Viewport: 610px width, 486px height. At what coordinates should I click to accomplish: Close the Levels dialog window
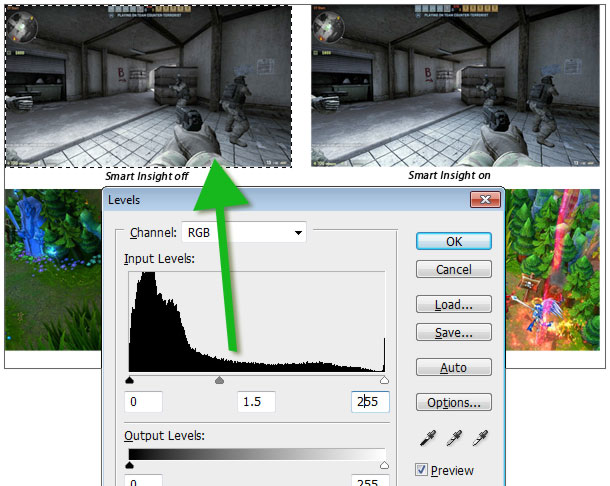click(x=485, y=200)
